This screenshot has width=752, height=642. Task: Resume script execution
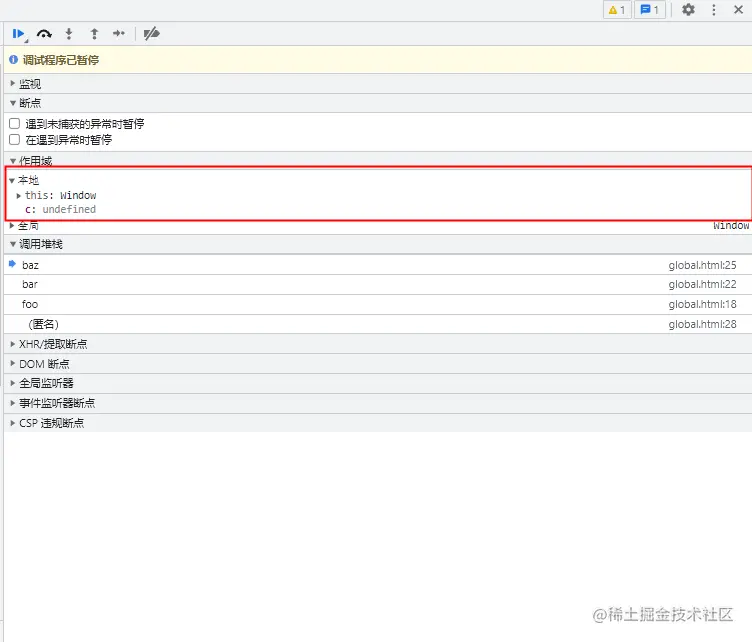(18, 34)
